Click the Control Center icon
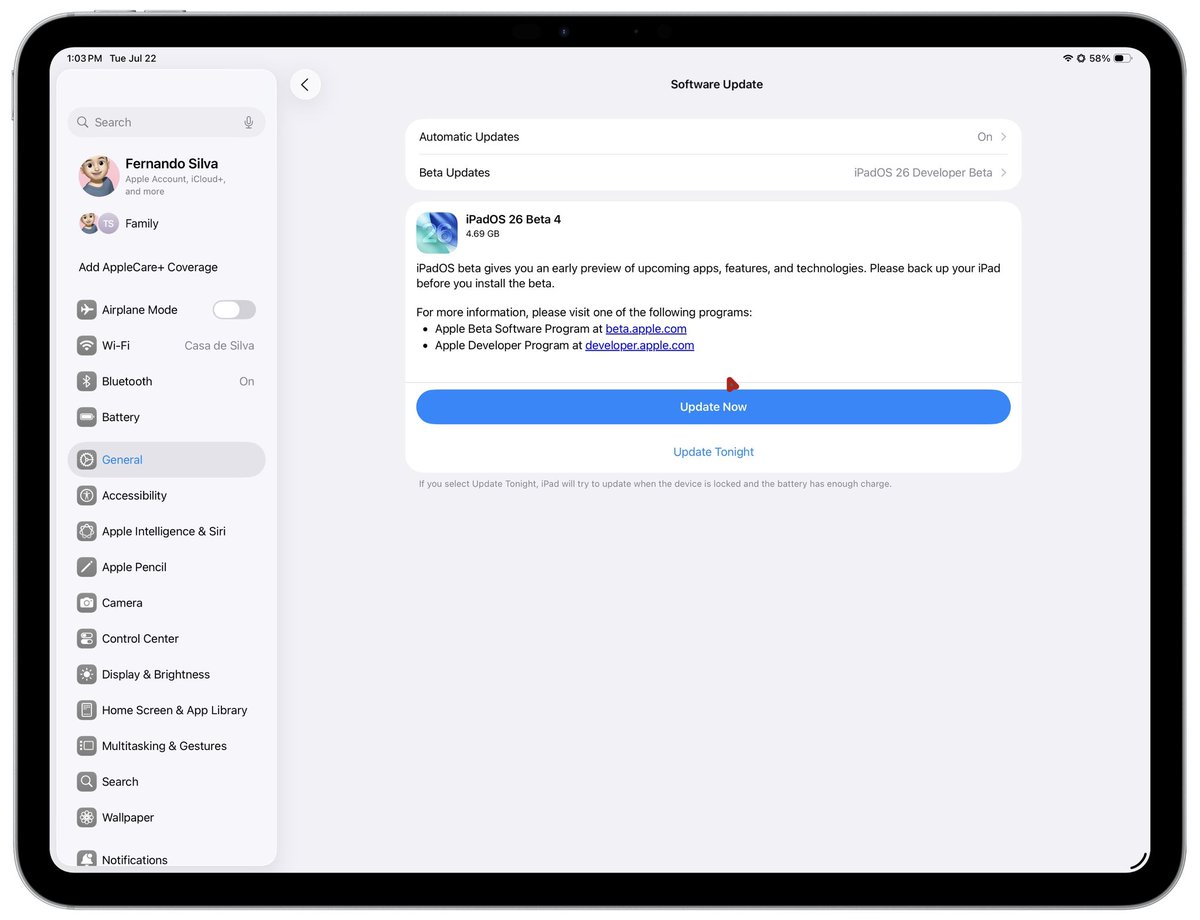This screenshot has height=920, width=1200. point(87,639)
